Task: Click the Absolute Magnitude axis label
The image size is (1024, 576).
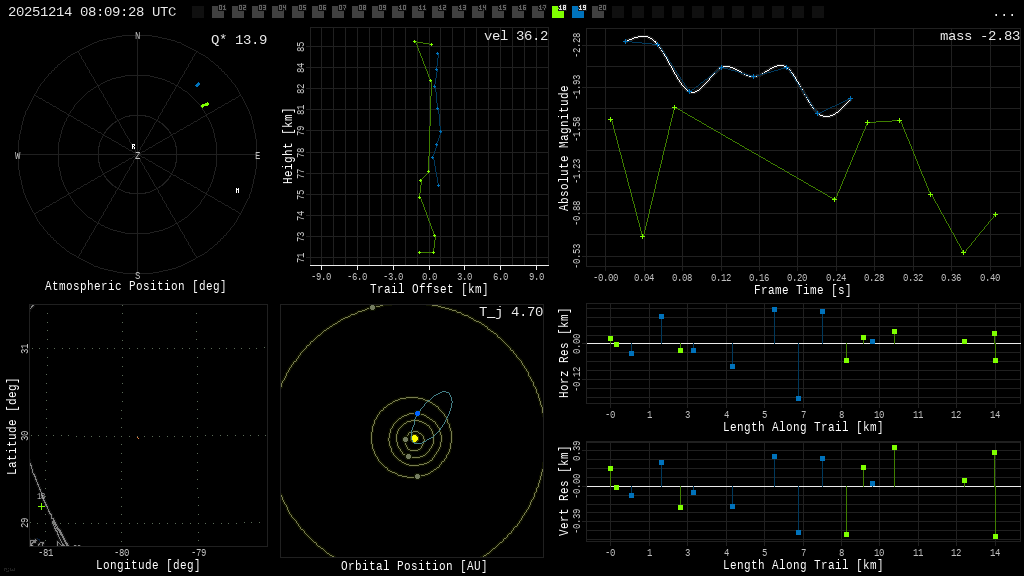Action: pyautogui.click(x=564, y=148)
